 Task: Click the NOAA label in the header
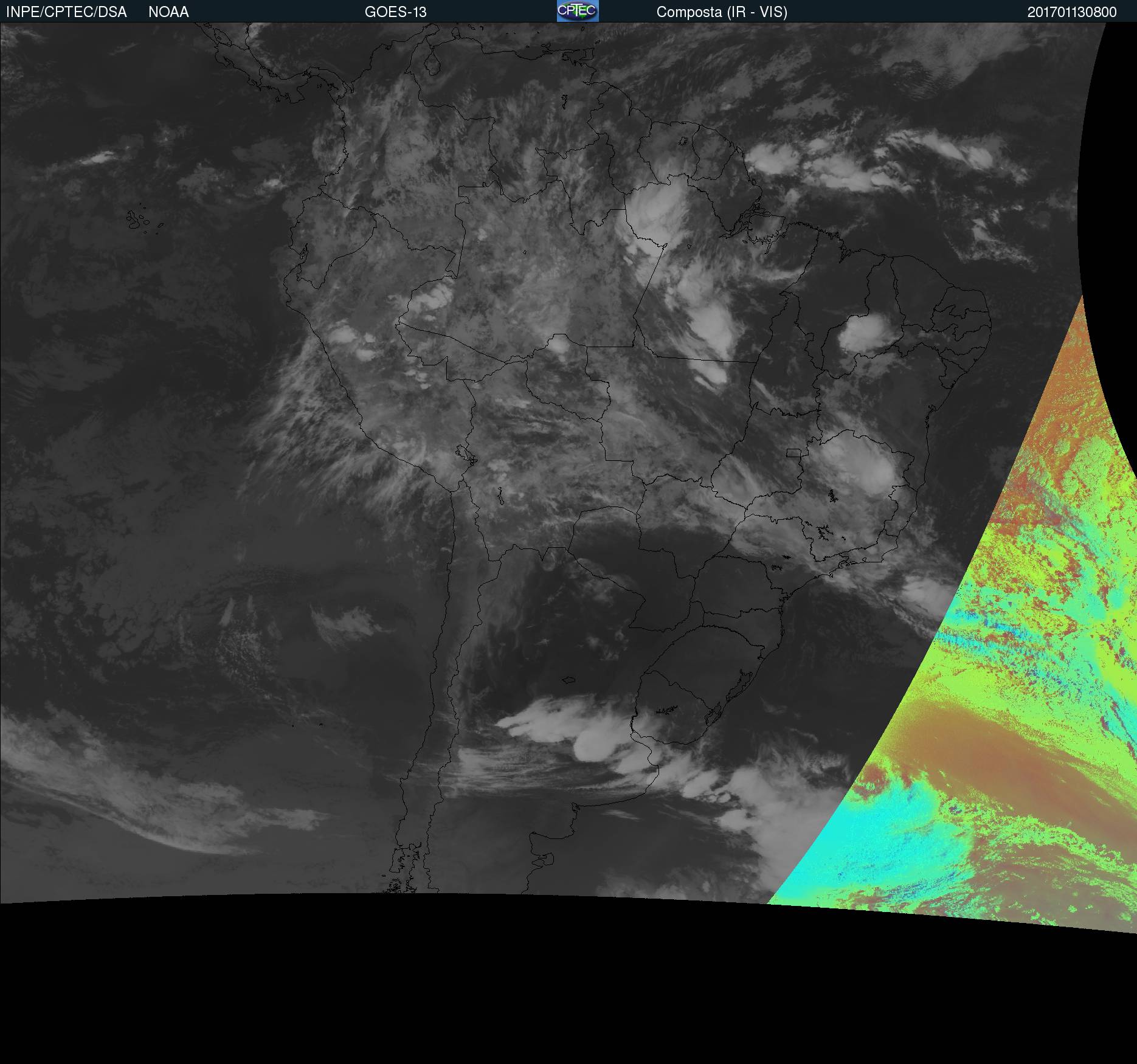pos(168,12)
